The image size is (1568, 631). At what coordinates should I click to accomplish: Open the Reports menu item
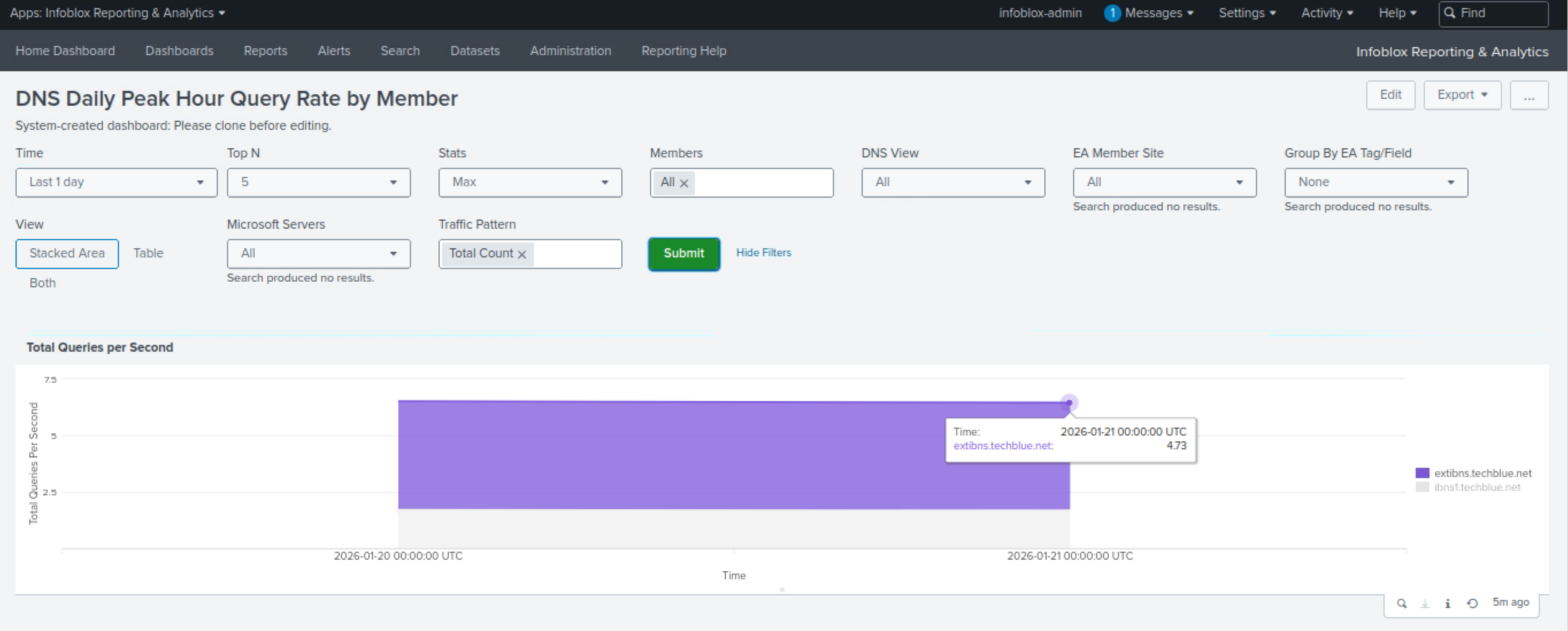pyautogui.click(x=266, y=51)
